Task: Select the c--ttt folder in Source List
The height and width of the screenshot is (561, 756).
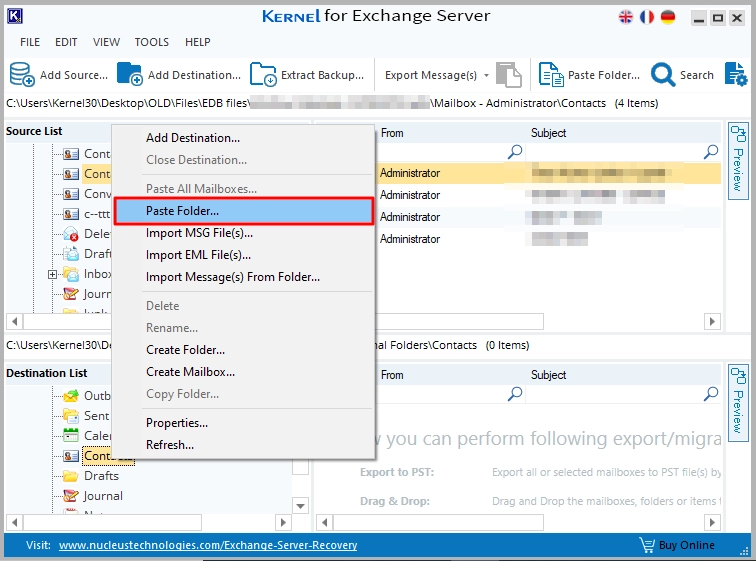Action: (97, 214)
